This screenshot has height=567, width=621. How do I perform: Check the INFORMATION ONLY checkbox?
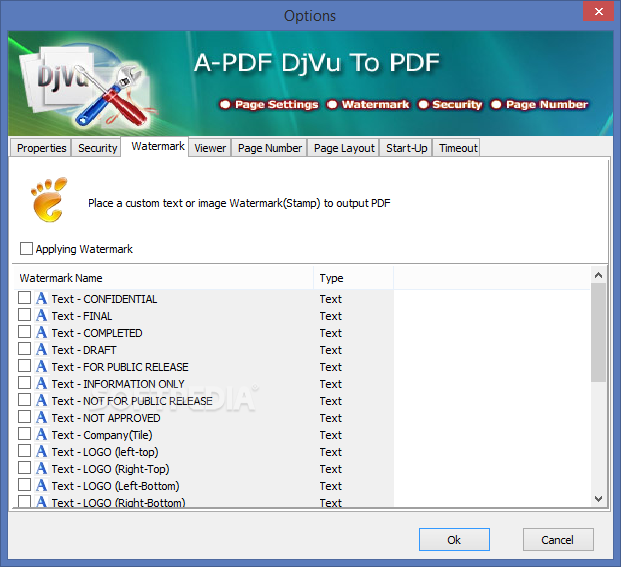pyautogui.click(x=25, y=383)
